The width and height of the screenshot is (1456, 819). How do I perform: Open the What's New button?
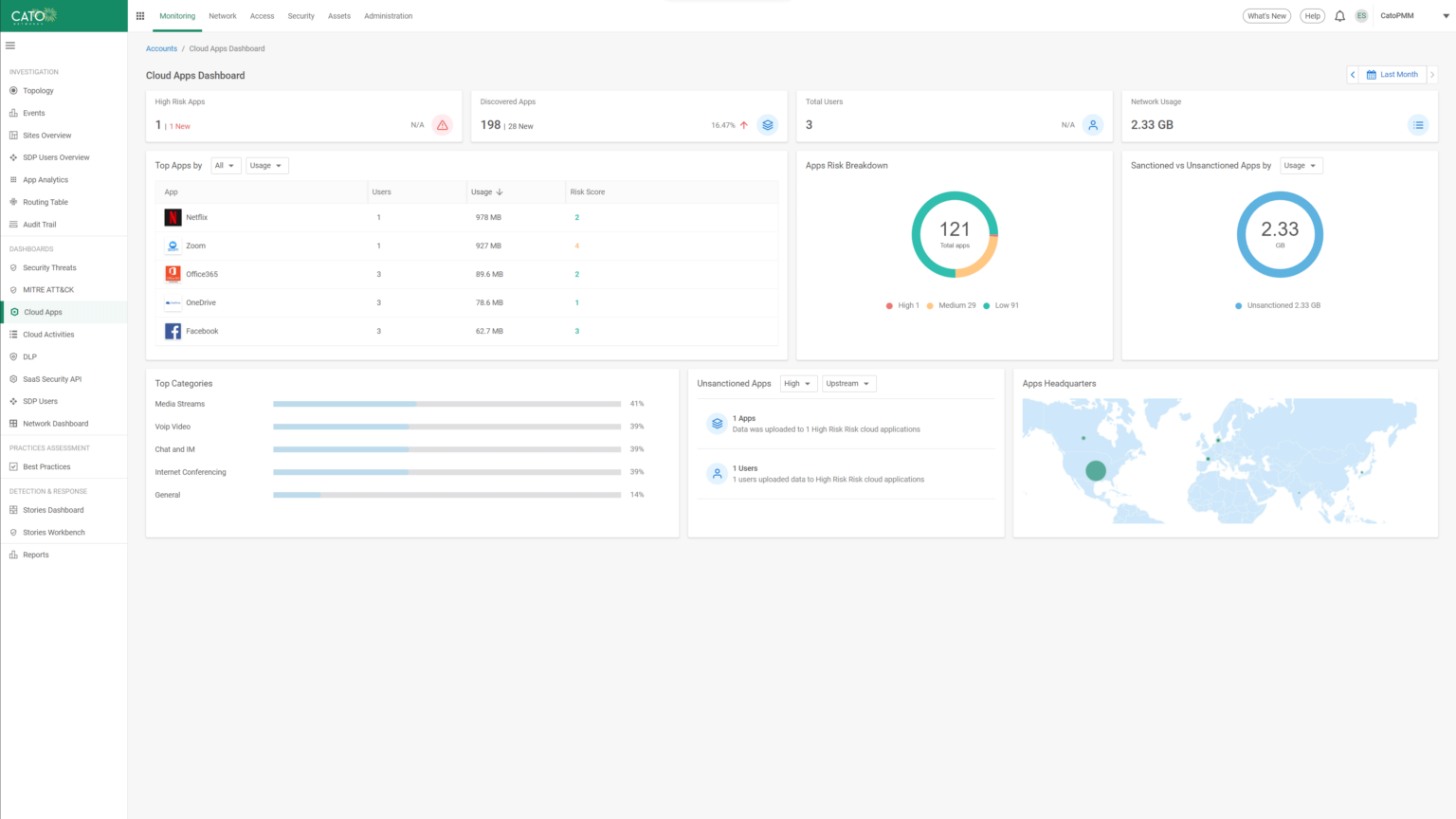tap(1266, 15)
